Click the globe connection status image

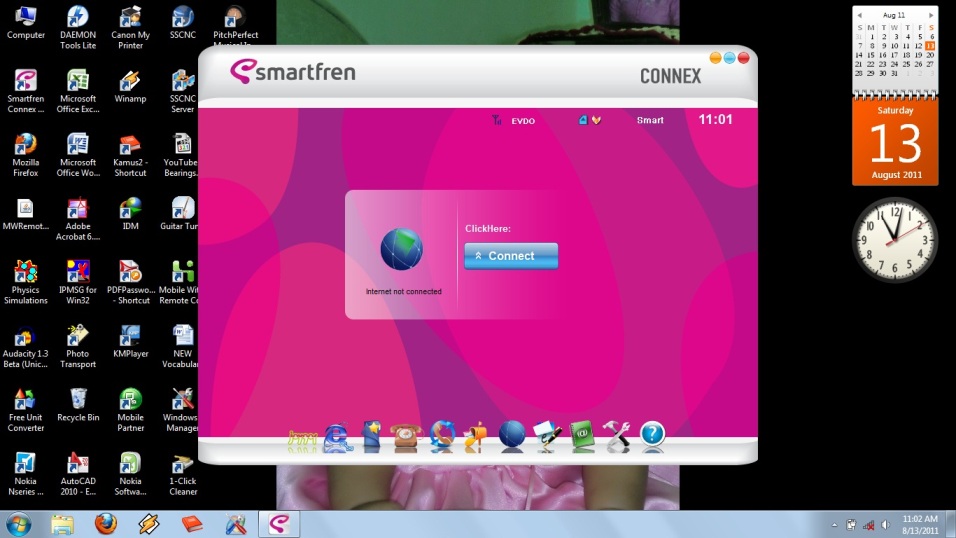tap(401, 249)
